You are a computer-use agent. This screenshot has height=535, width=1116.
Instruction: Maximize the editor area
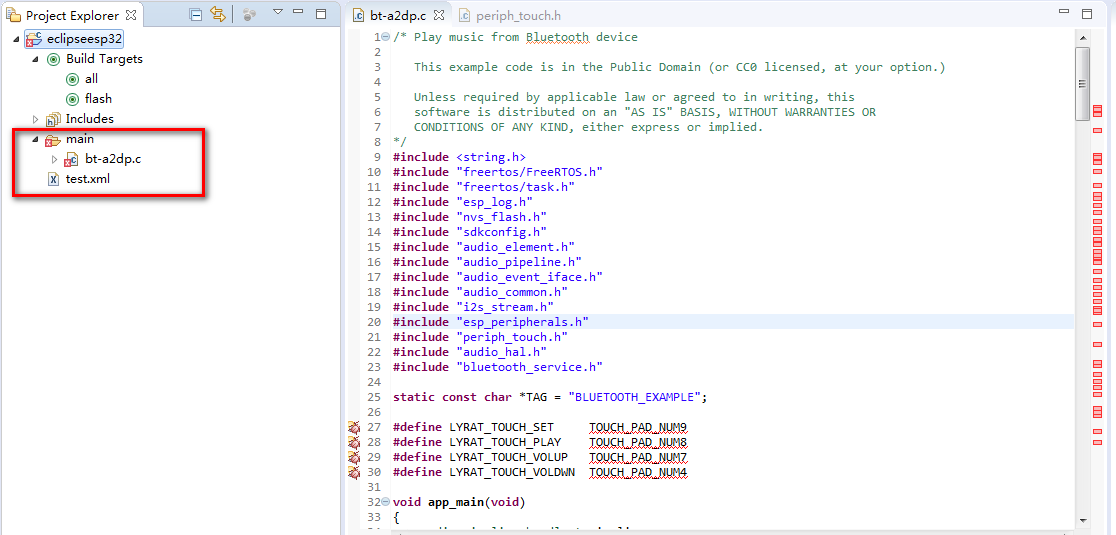(1087, 14)
